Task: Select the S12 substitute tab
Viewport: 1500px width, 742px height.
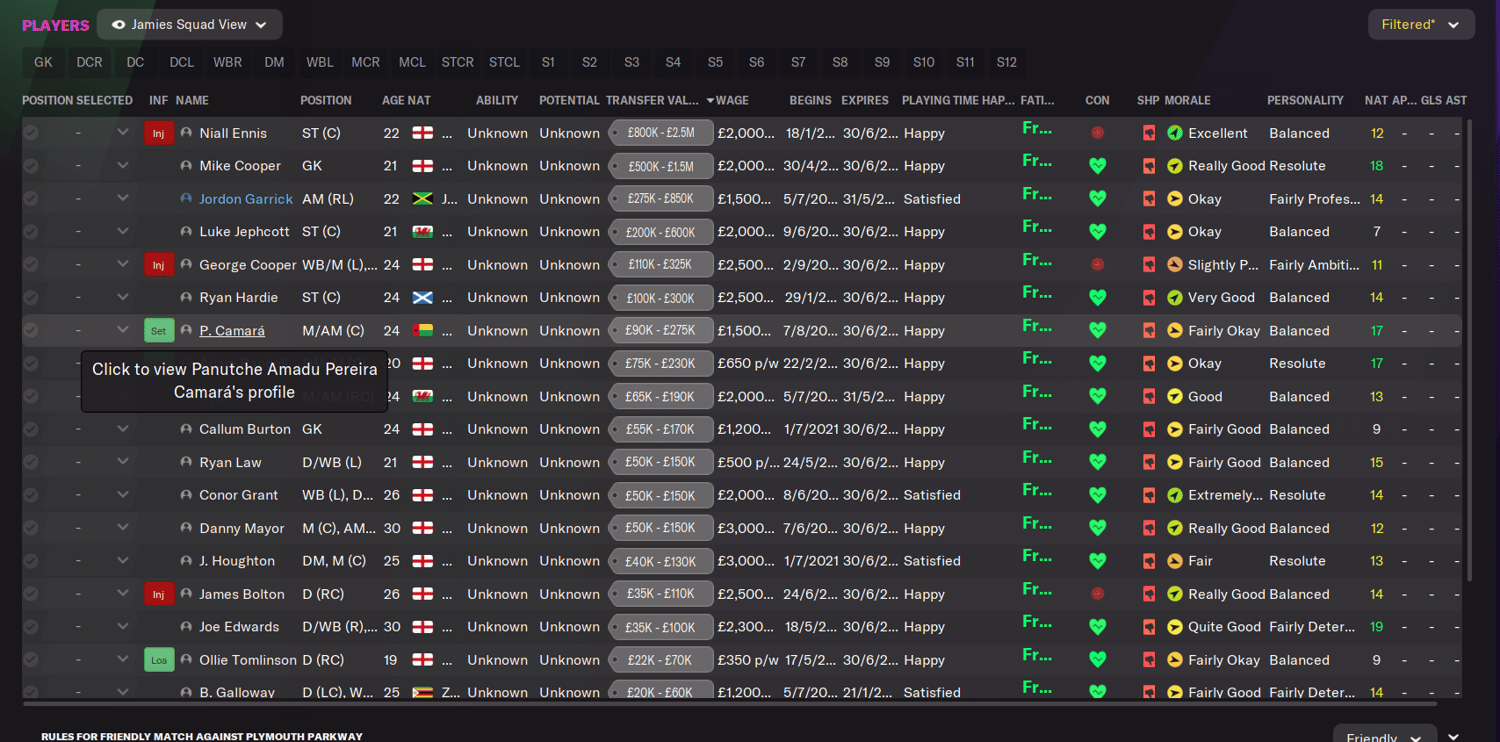Action: 1006,62
